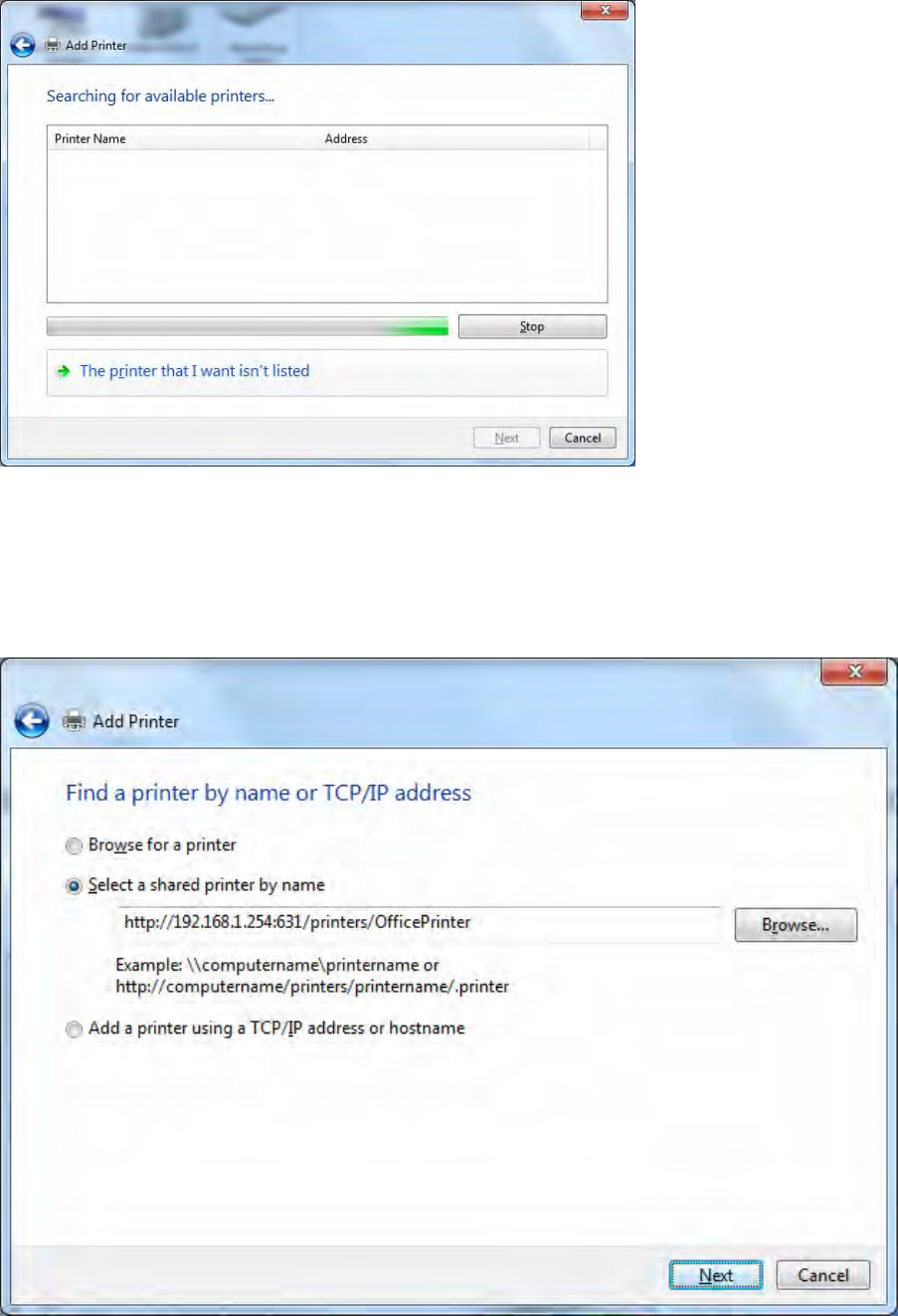
Task: Close the upper searching printers dialog
Action: pyautogui.click(x=605, y=10)
